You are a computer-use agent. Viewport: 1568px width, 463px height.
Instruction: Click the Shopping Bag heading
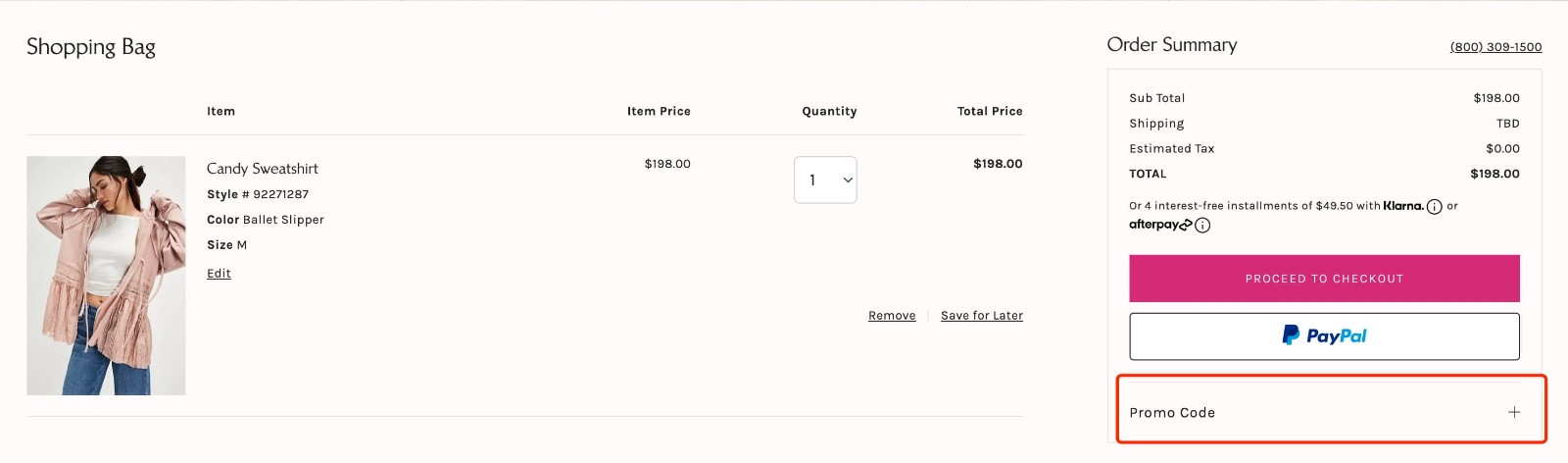point(91,47)
